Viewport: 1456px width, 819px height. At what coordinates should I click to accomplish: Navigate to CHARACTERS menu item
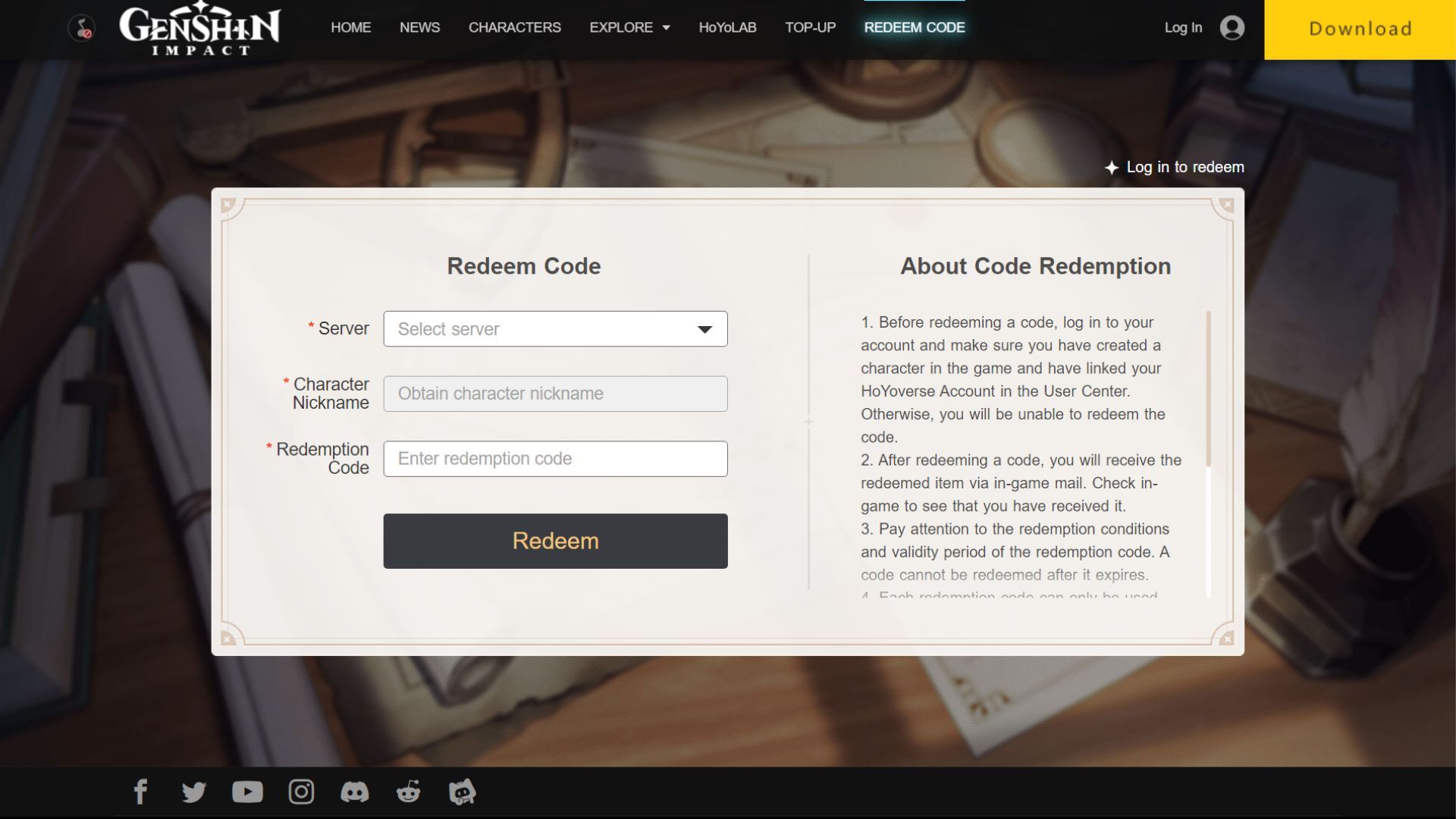tap(515, 27)
